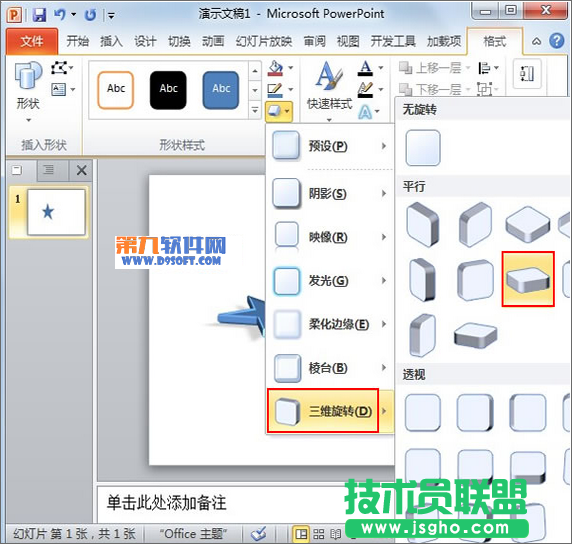Open the Undo history dropdown arrow
The width and height of the screenshot is (572, 544).
(74, 15)
